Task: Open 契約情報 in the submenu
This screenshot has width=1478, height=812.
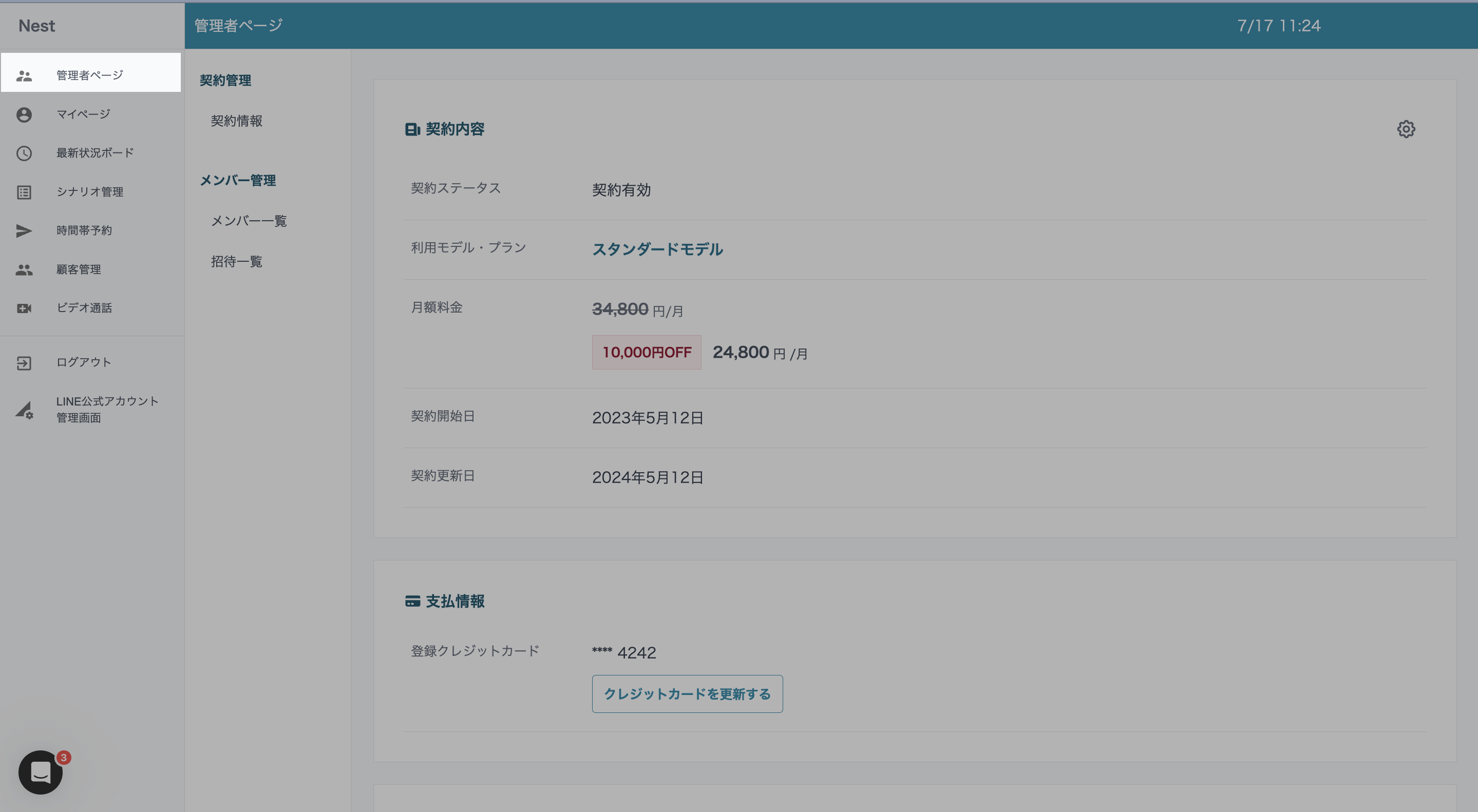Action: point(236,121)
